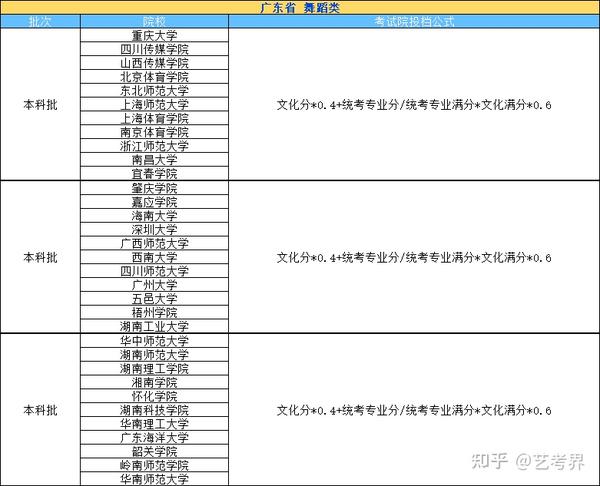Click on 深圳大学
Image resolution: width=600 pixels, height=486 pixels.
click(154, 230)
